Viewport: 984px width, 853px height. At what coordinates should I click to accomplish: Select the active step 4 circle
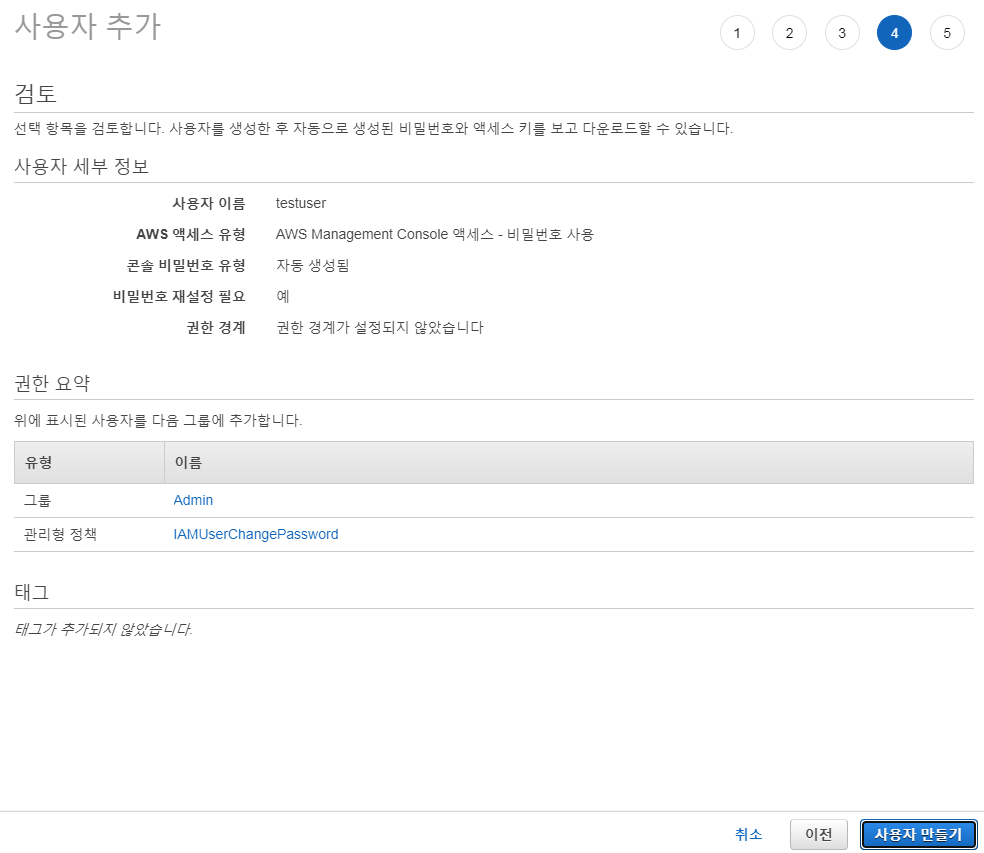pos(894,33)
